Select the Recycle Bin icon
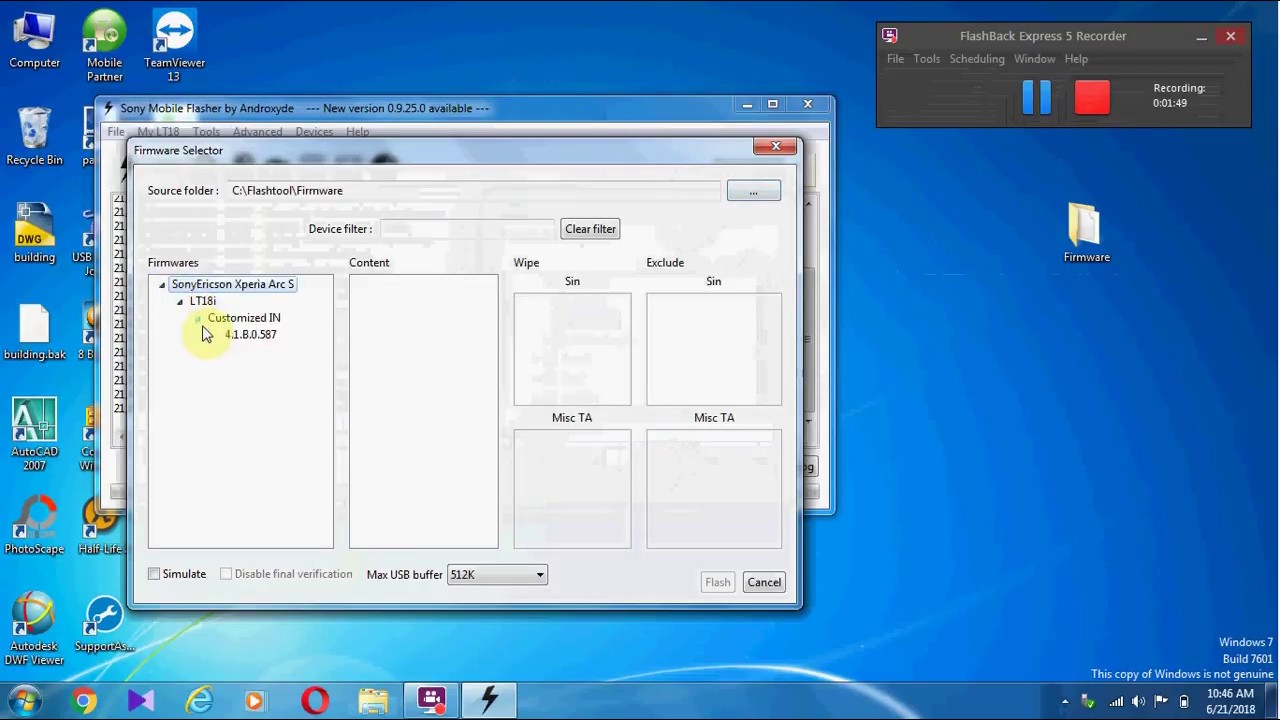The height and width of the screenshot is (720, 1280). (34, 137)
